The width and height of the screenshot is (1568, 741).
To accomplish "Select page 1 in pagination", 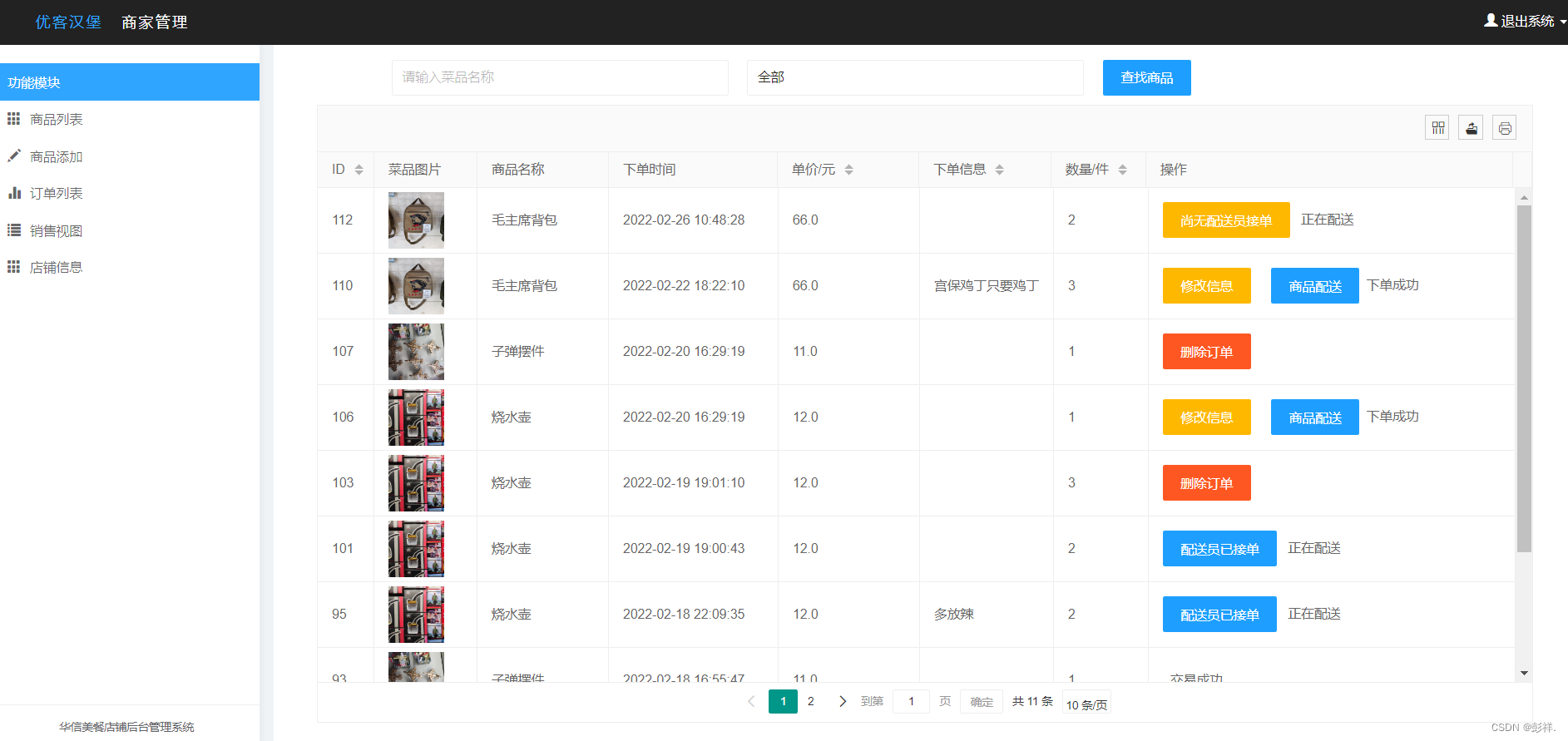I will click(x=783, y=701).
